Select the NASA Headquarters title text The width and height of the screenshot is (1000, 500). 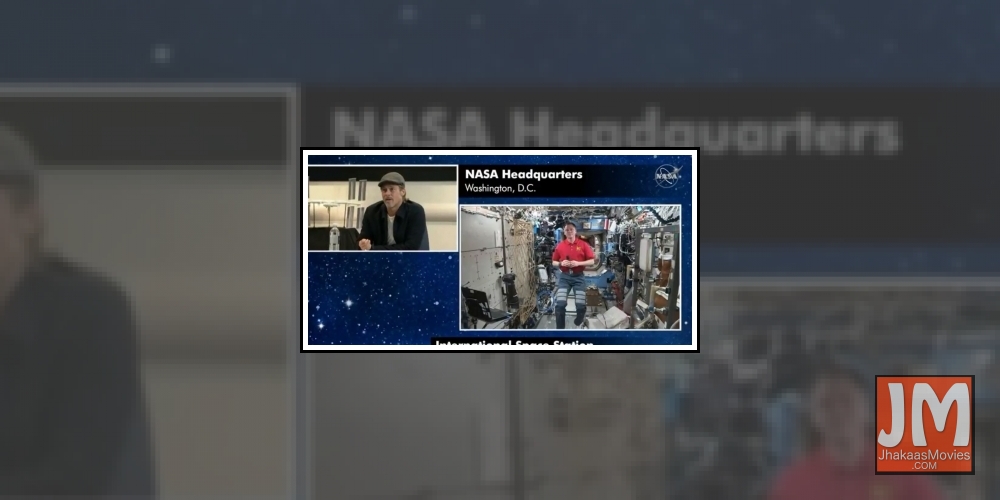click(x=523, y=174)
